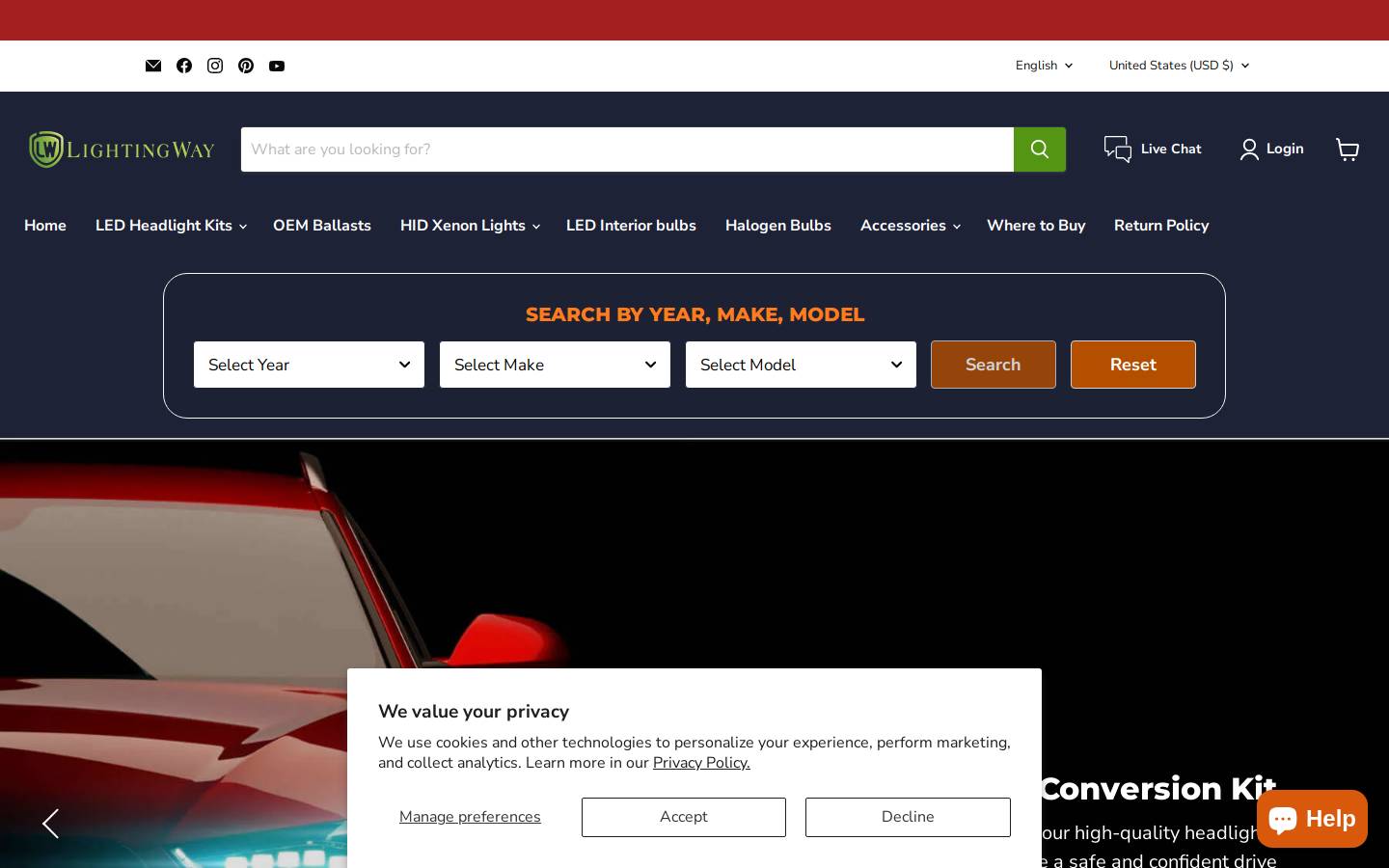Screen dimensions: 1389x868
Task: Open the Privacy Policy link
Action: [701, 763]
